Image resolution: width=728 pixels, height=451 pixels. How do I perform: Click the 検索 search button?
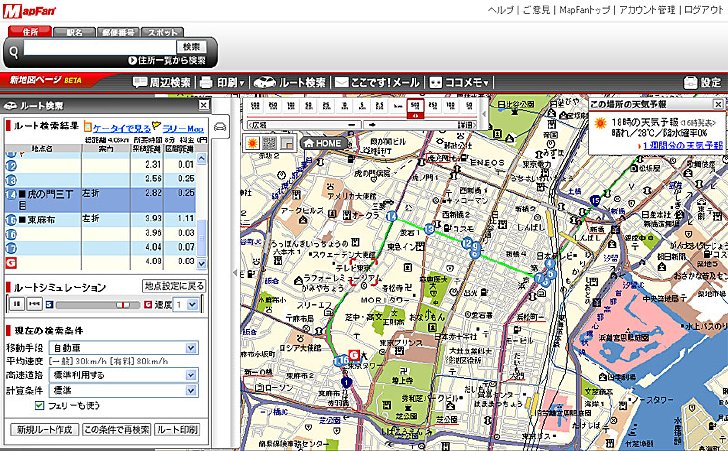191,47
